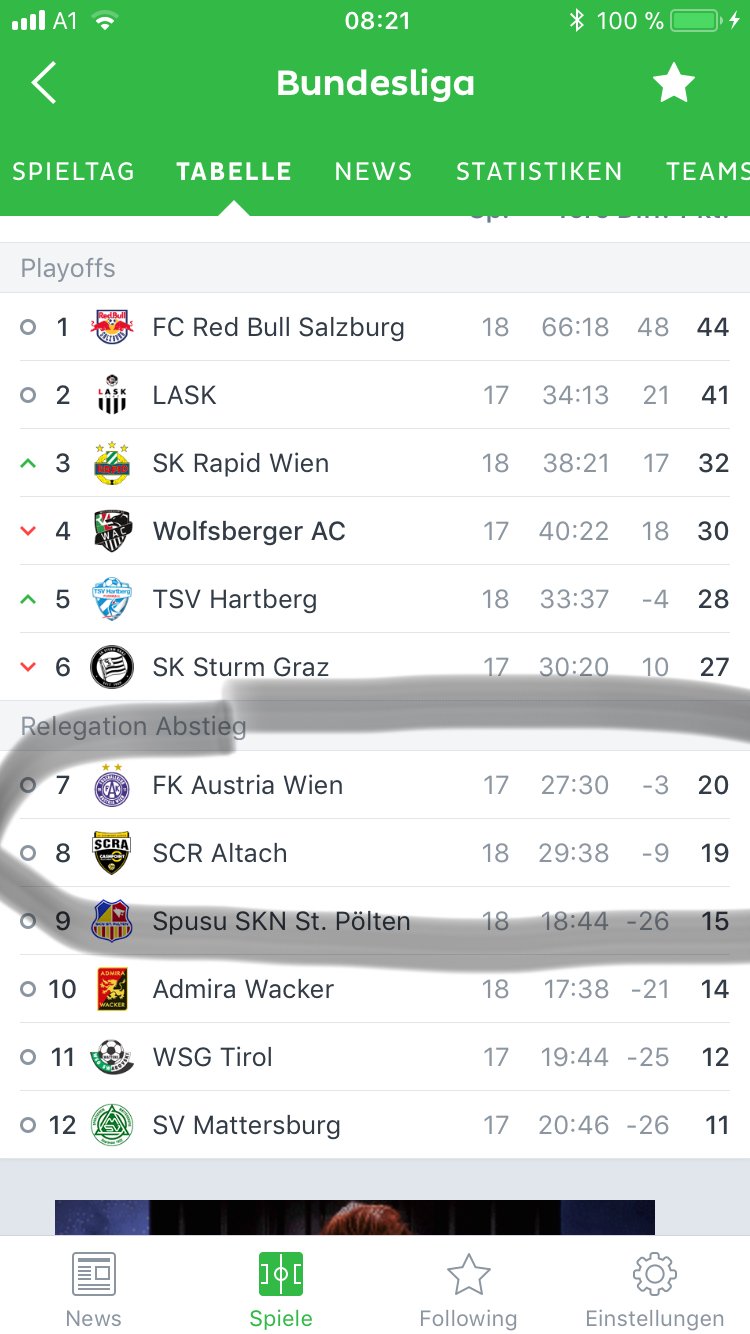Open the FC Red Bull Salzburg crest
Viewport: 750px width, 1334px height.
click(112, 327)
